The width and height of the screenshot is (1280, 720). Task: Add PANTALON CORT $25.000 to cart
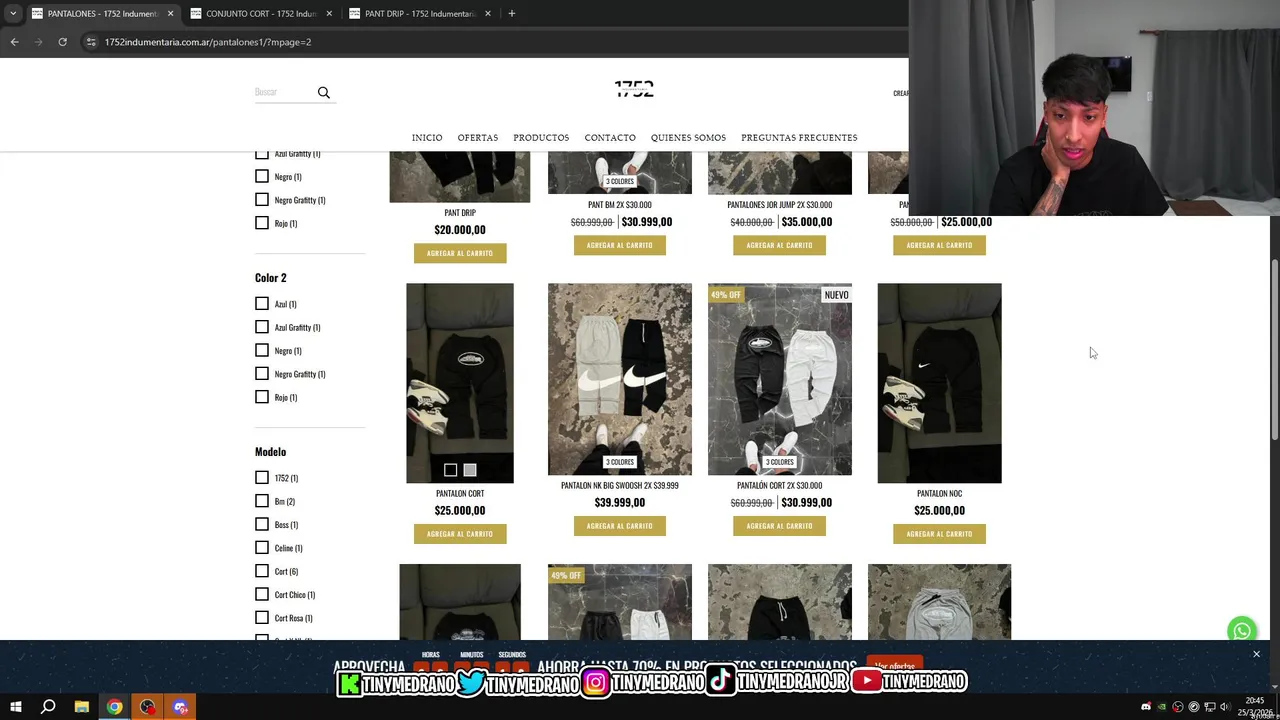460,534
